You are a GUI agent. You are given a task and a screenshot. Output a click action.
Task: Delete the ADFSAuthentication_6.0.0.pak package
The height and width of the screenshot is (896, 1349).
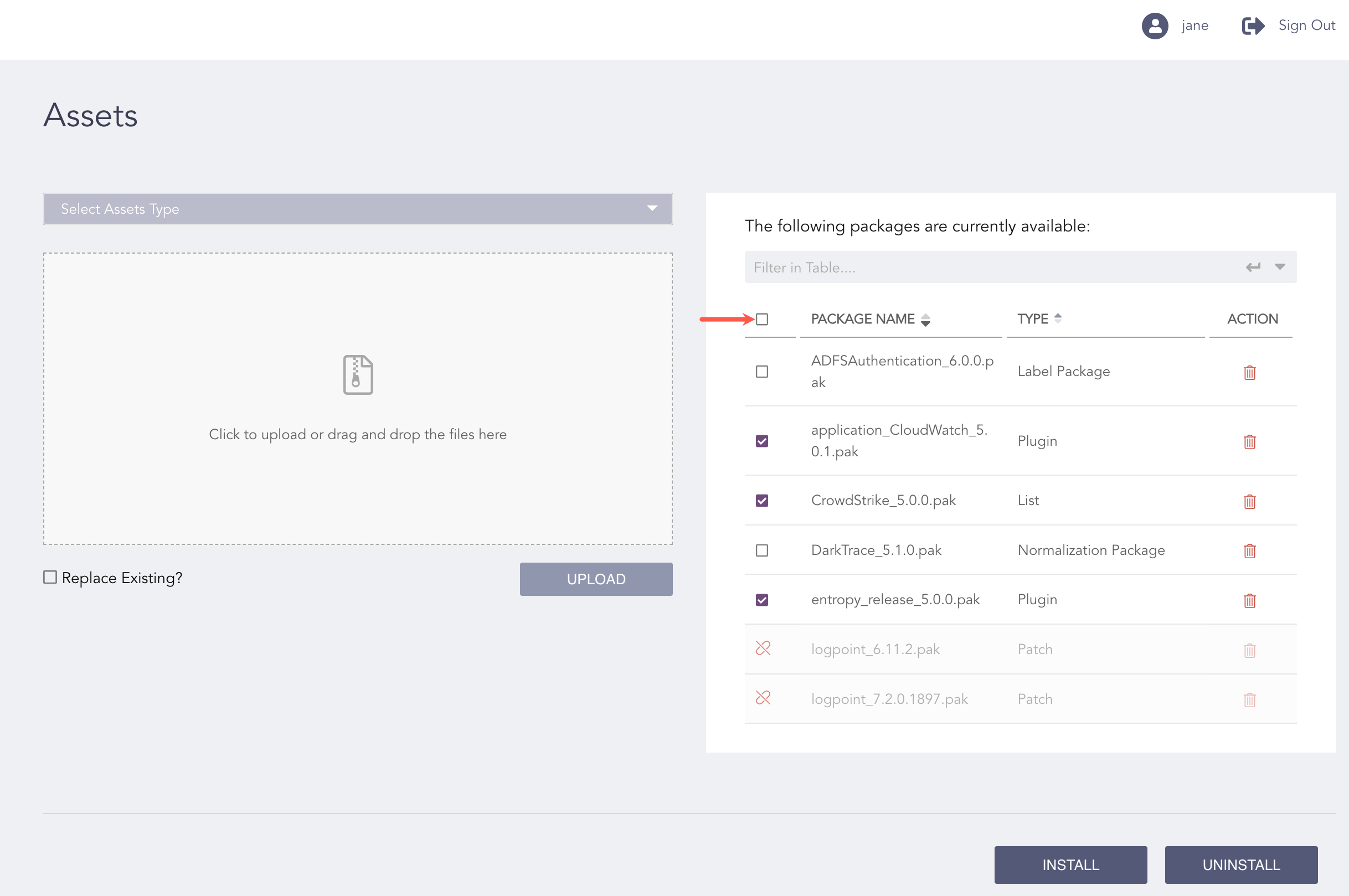(x=1249, y=373)
